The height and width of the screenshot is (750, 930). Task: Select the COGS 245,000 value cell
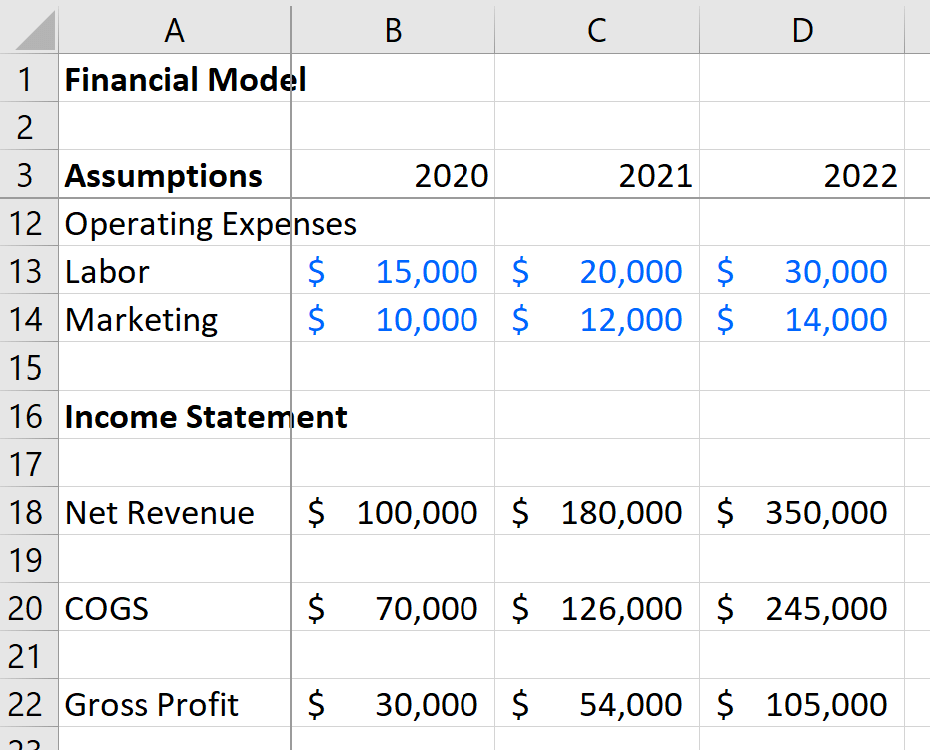tap(801, 608)
